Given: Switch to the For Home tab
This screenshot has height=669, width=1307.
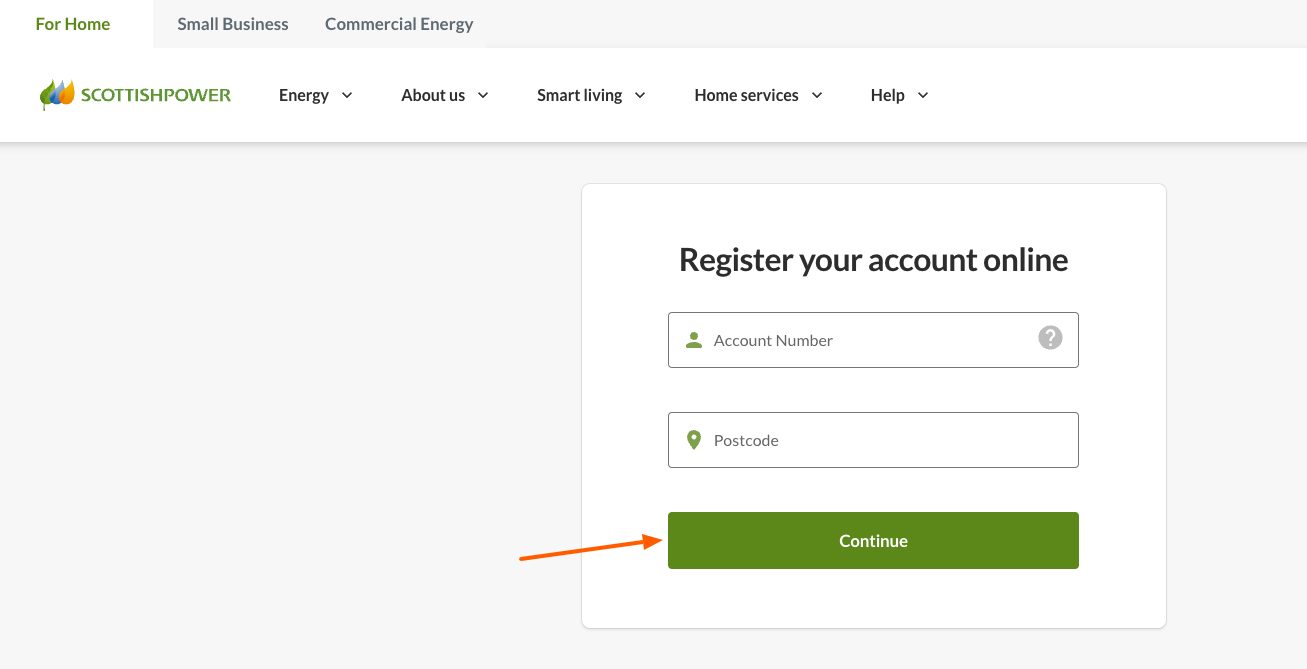Looking at the screenshot, I should [73, 23].
